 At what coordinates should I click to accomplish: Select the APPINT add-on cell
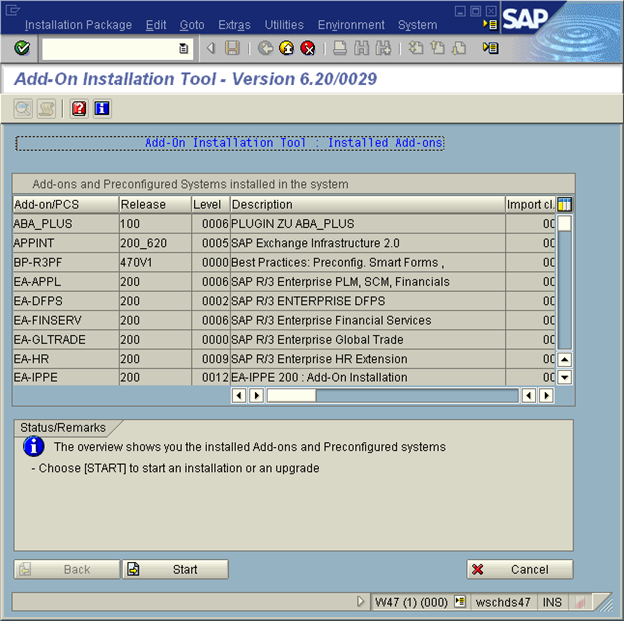click(x=66, y=243)
